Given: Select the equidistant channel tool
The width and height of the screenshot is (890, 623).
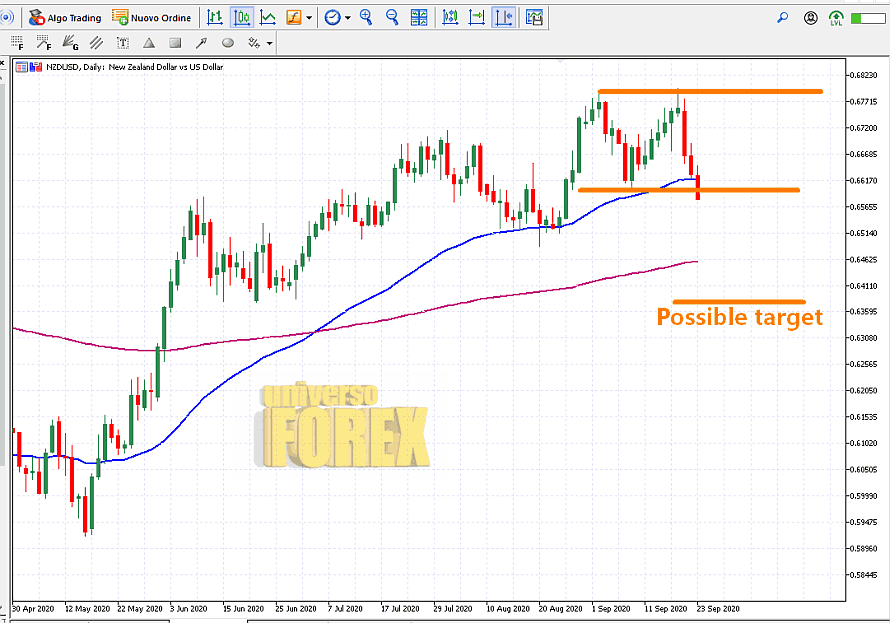Looking at the screenshot, I should [x=96, y=43].
